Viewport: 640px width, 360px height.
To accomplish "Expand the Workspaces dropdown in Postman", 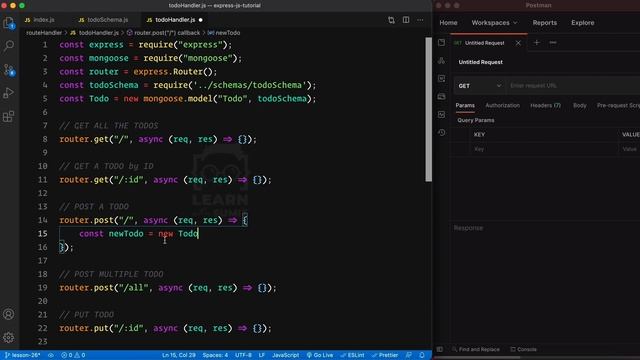I will pyautogui.click(x=494, y=23).
